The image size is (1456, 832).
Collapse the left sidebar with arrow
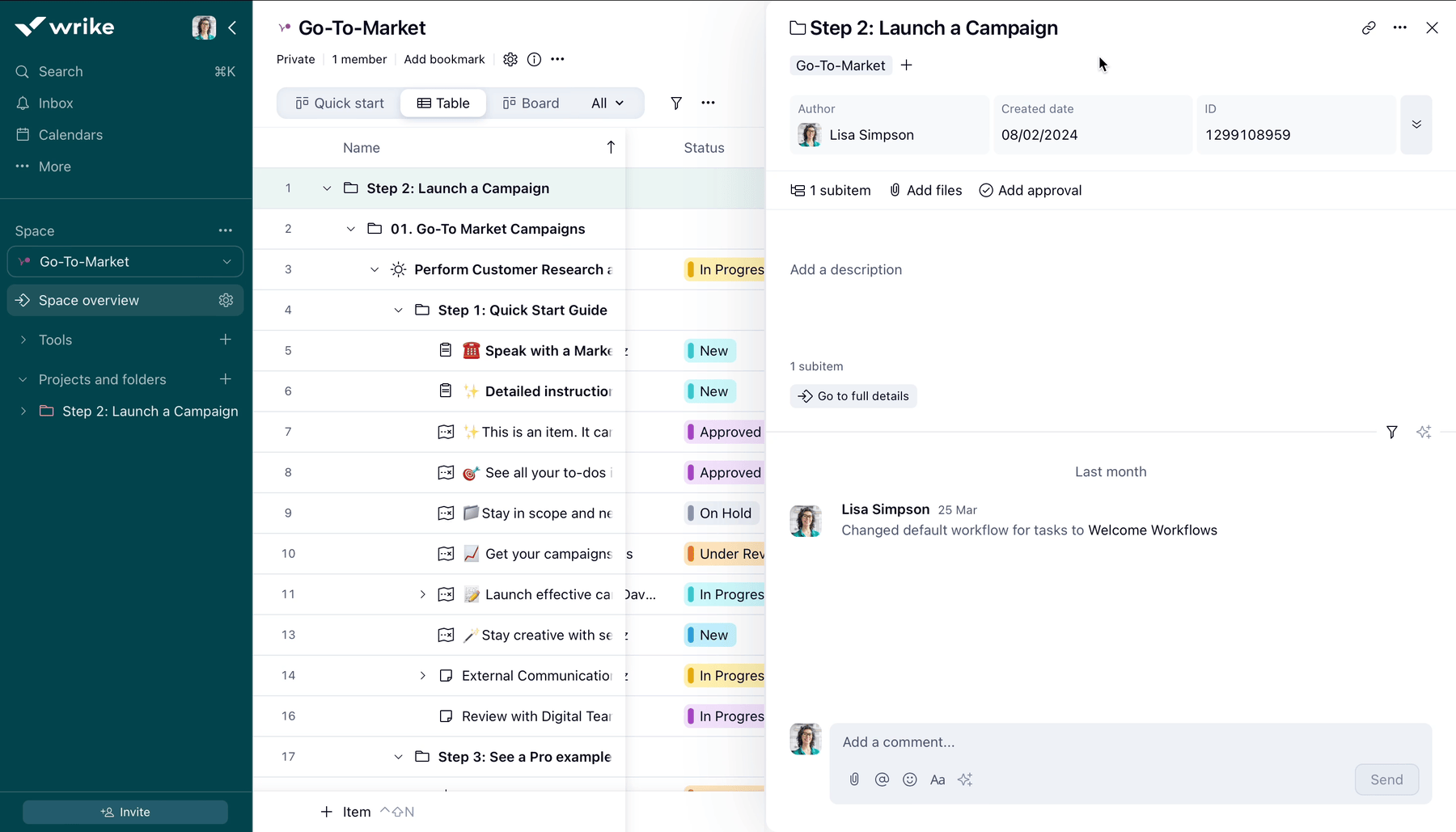(232, 27)
